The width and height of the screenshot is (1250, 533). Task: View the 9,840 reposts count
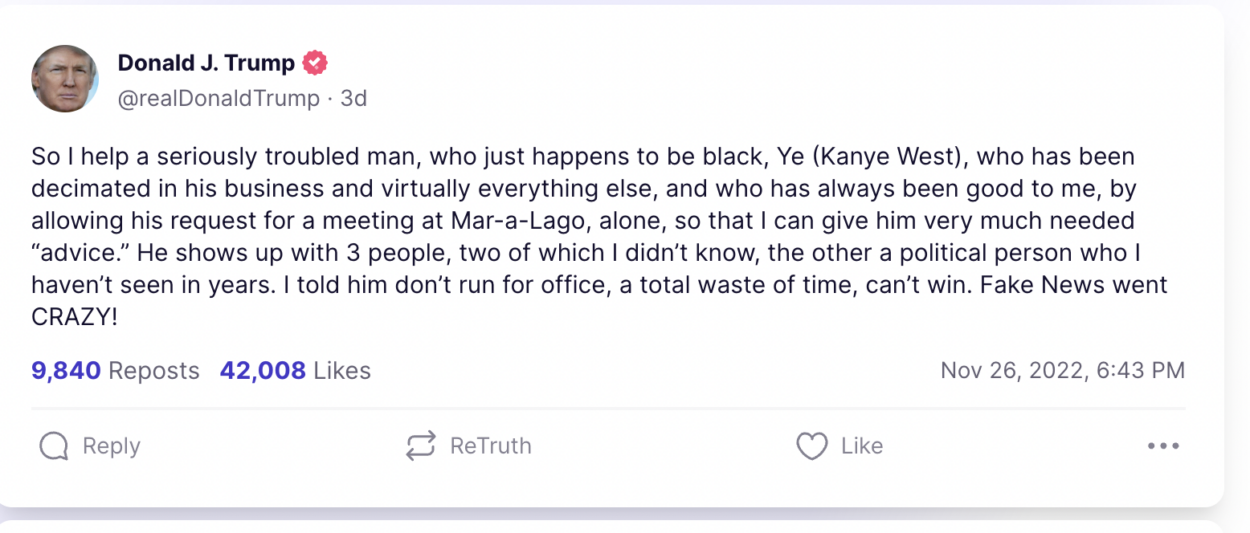(x=66, y=371)
